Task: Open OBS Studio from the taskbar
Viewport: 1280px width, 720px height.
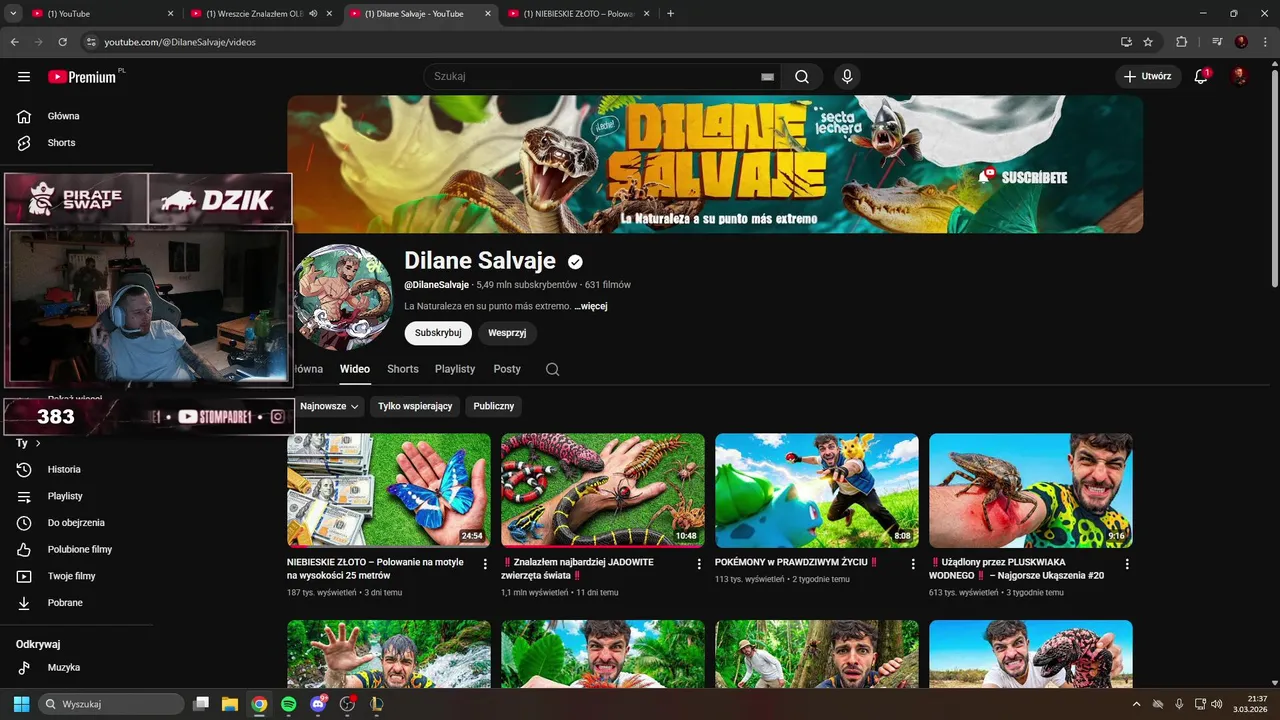Action: click(x=347, y=704)
